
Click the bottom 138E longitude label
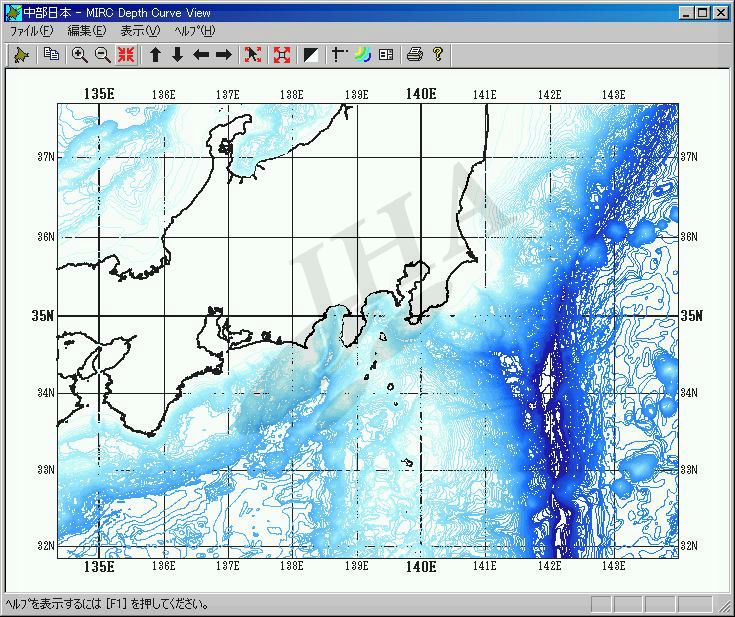point(292,566)
